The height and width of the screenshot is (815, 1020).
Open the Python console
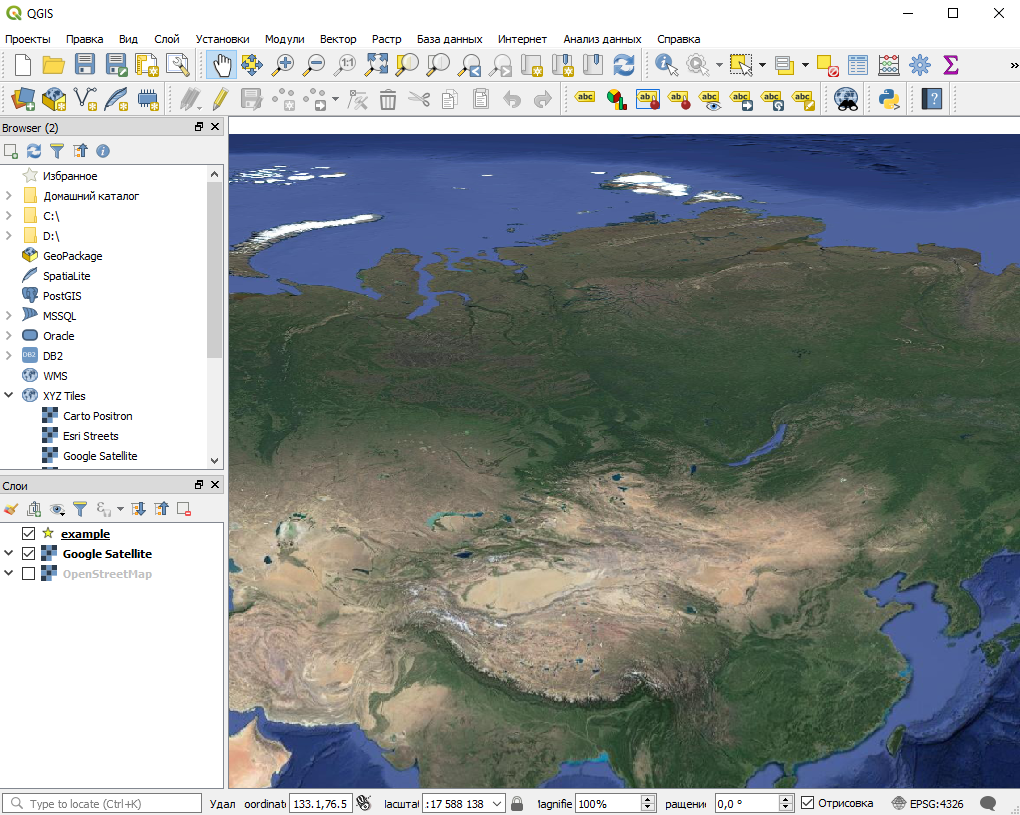pos(888,98)
